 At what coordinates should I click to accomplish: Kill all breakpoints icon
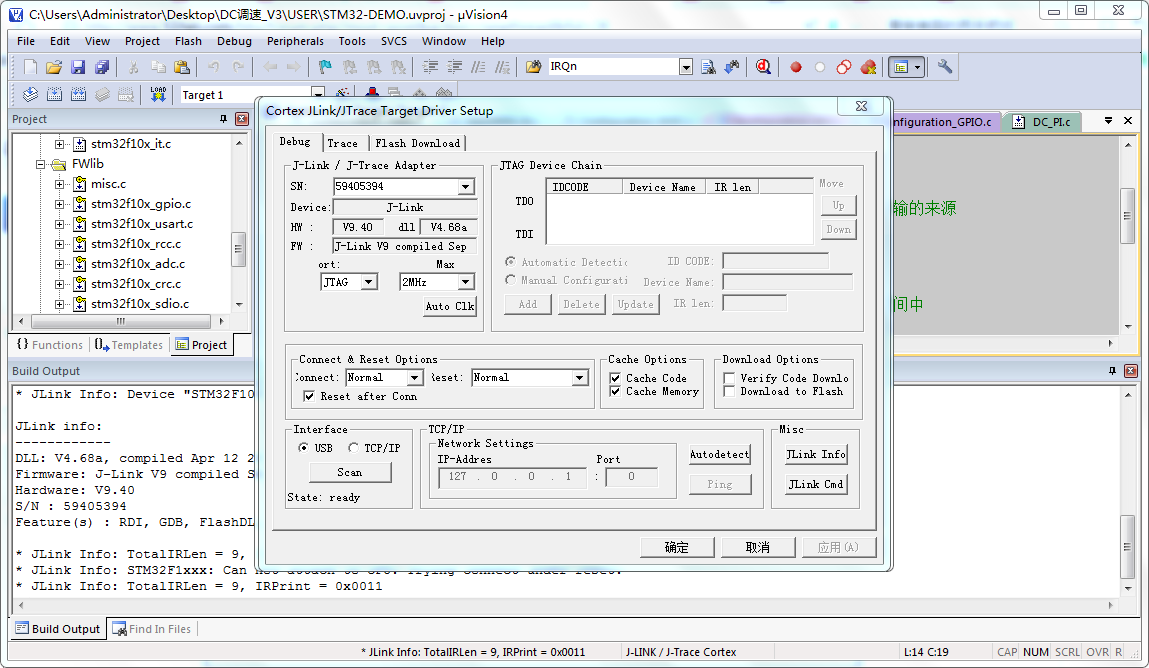pos(868,67)
